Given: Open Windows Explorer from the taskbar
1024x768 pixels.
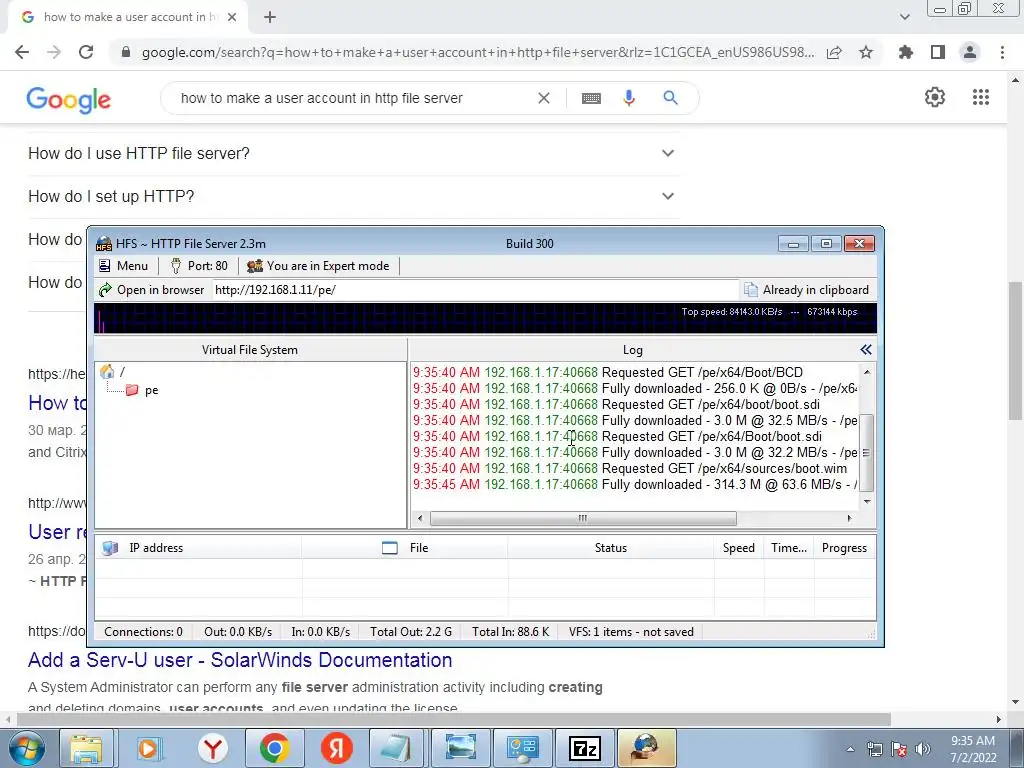Looking at the screenshot, I should (86, 748).
